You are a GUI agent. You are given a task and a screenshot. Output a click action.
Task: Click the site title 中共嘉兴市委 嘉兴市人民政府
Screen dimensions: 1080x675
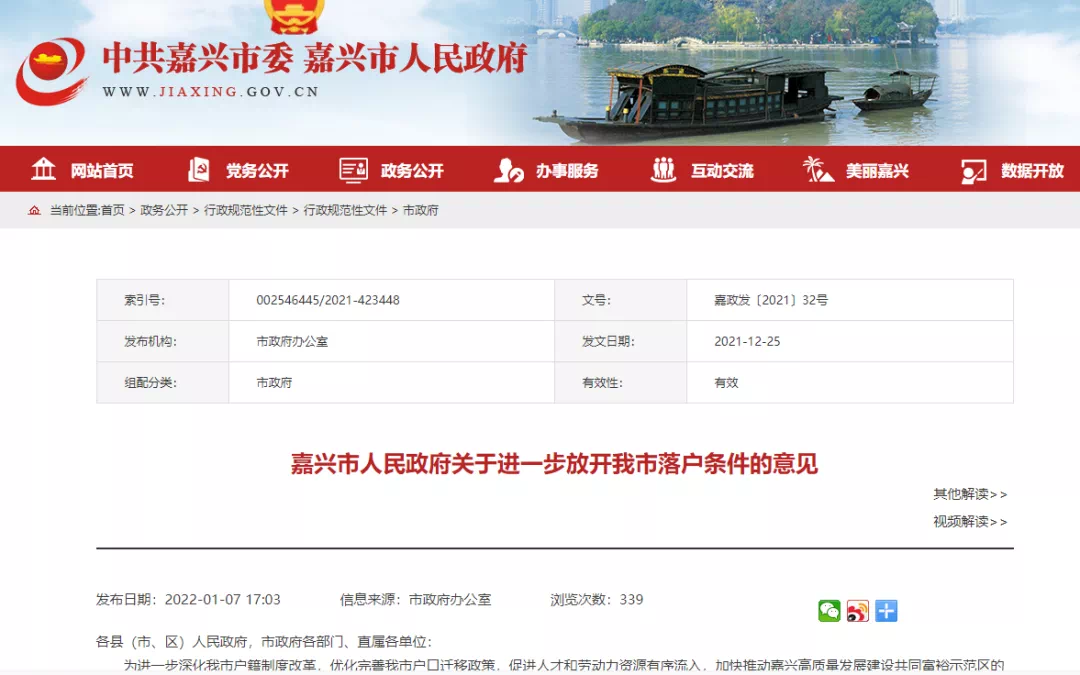click(315, 59)
